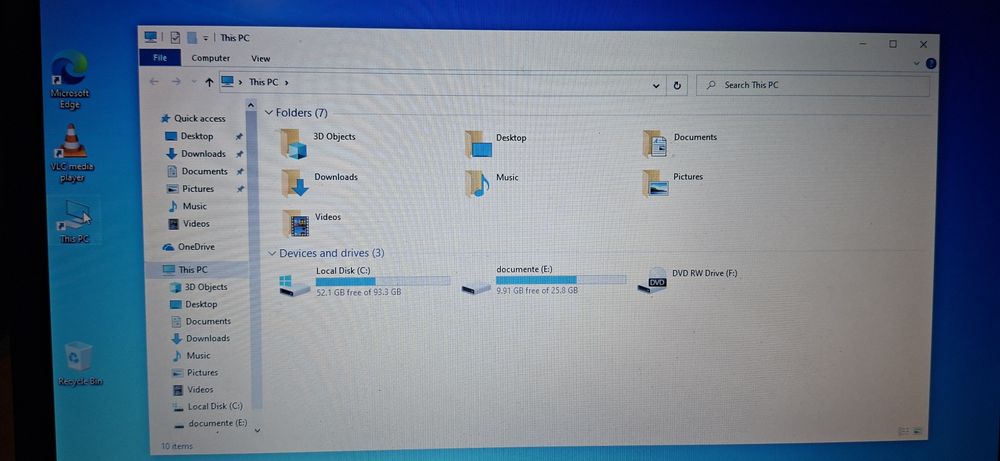Go up one level with the up arrow

(x=209, y=82)
